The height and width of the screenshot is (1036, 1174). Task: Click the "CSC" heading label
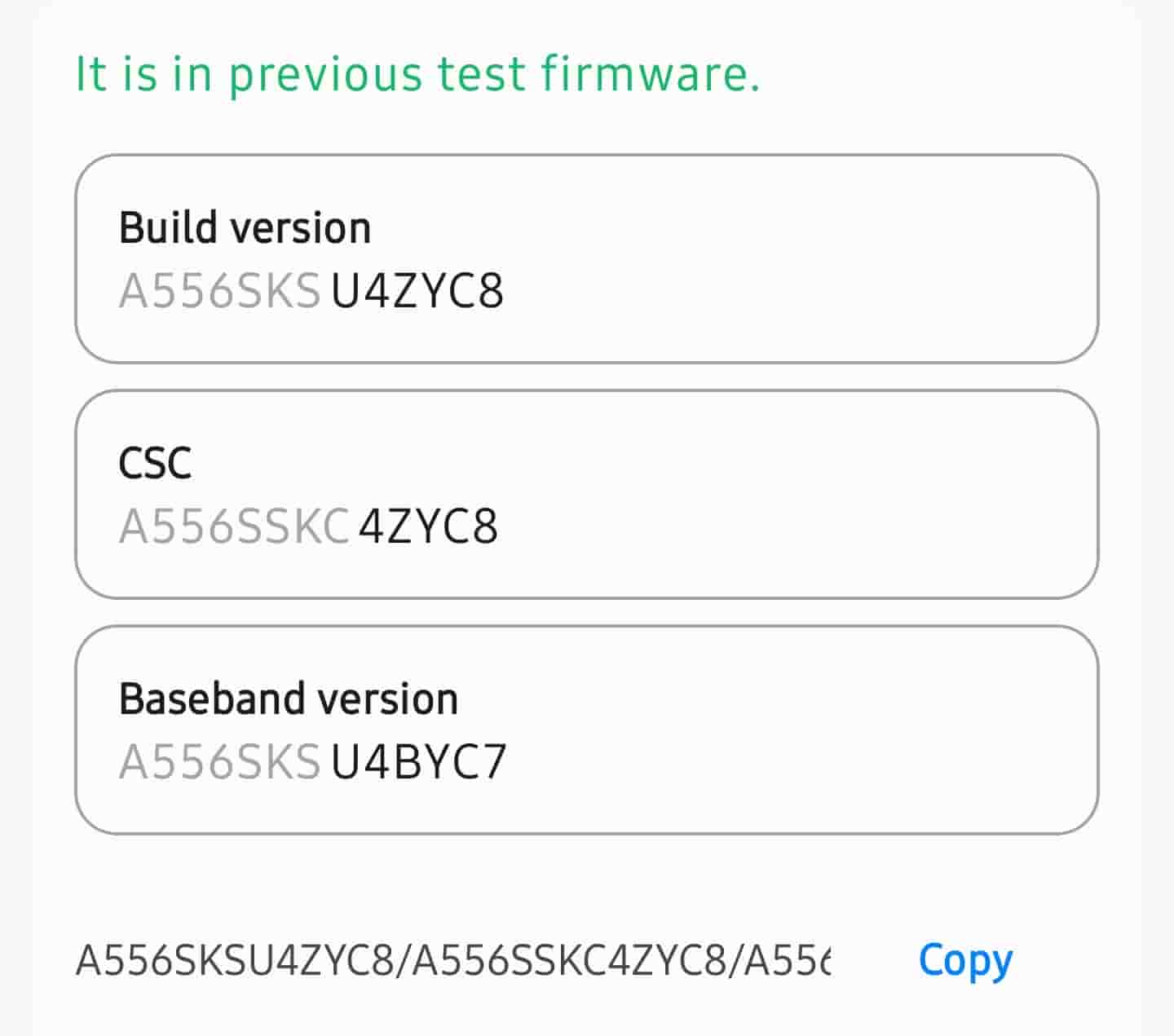coord(155,463)
